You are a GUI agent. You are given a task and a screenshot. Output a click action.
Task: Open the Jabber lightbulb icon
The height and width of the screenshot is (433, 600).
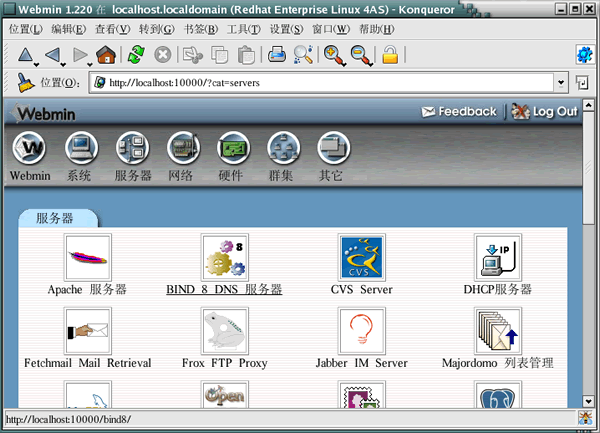click(x=362, y=331)
